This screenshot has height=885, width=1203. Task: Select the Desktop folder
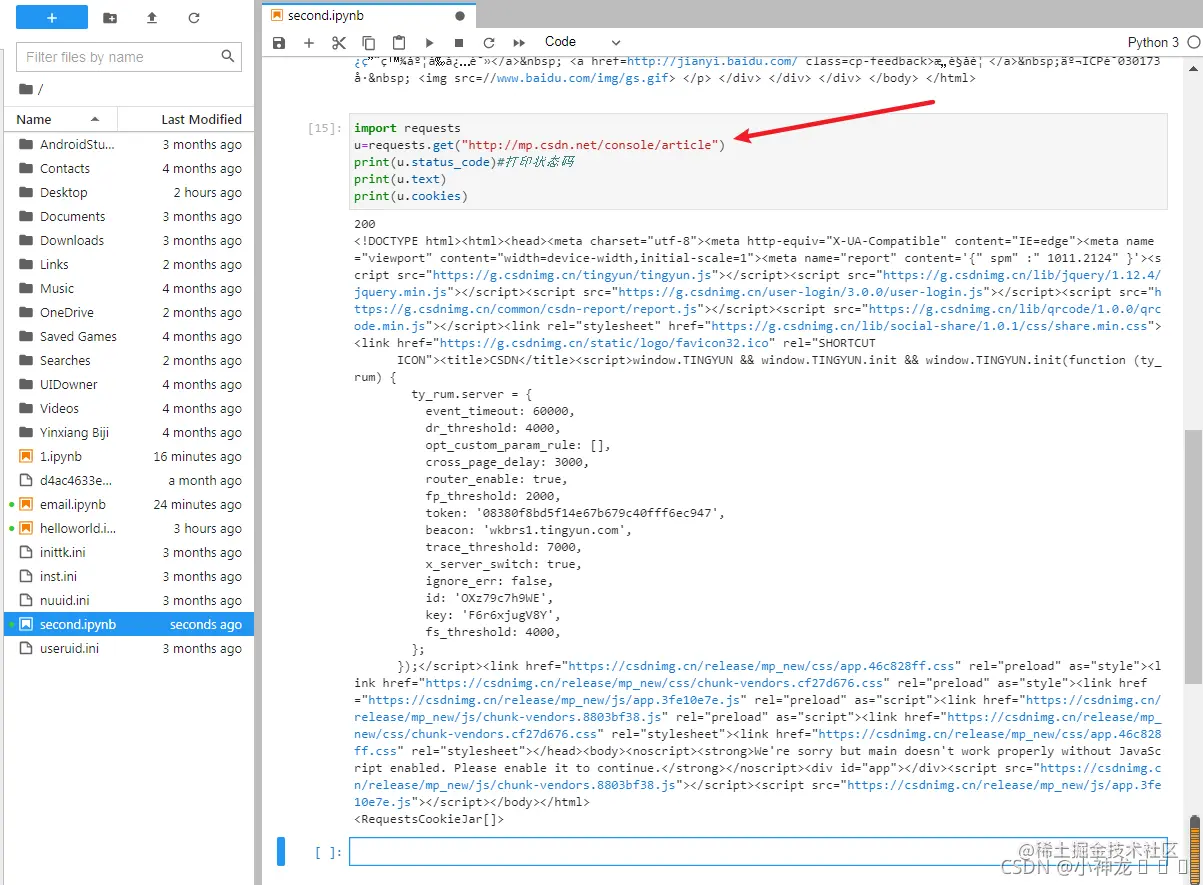point(129,192)
